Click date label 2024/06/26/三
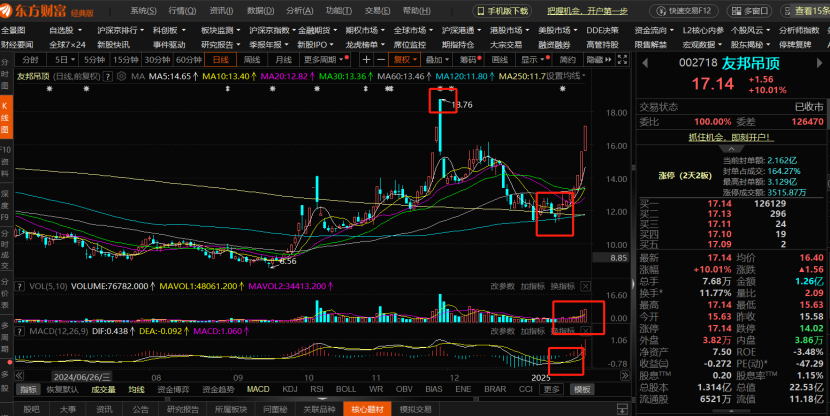 coord(82,377)
